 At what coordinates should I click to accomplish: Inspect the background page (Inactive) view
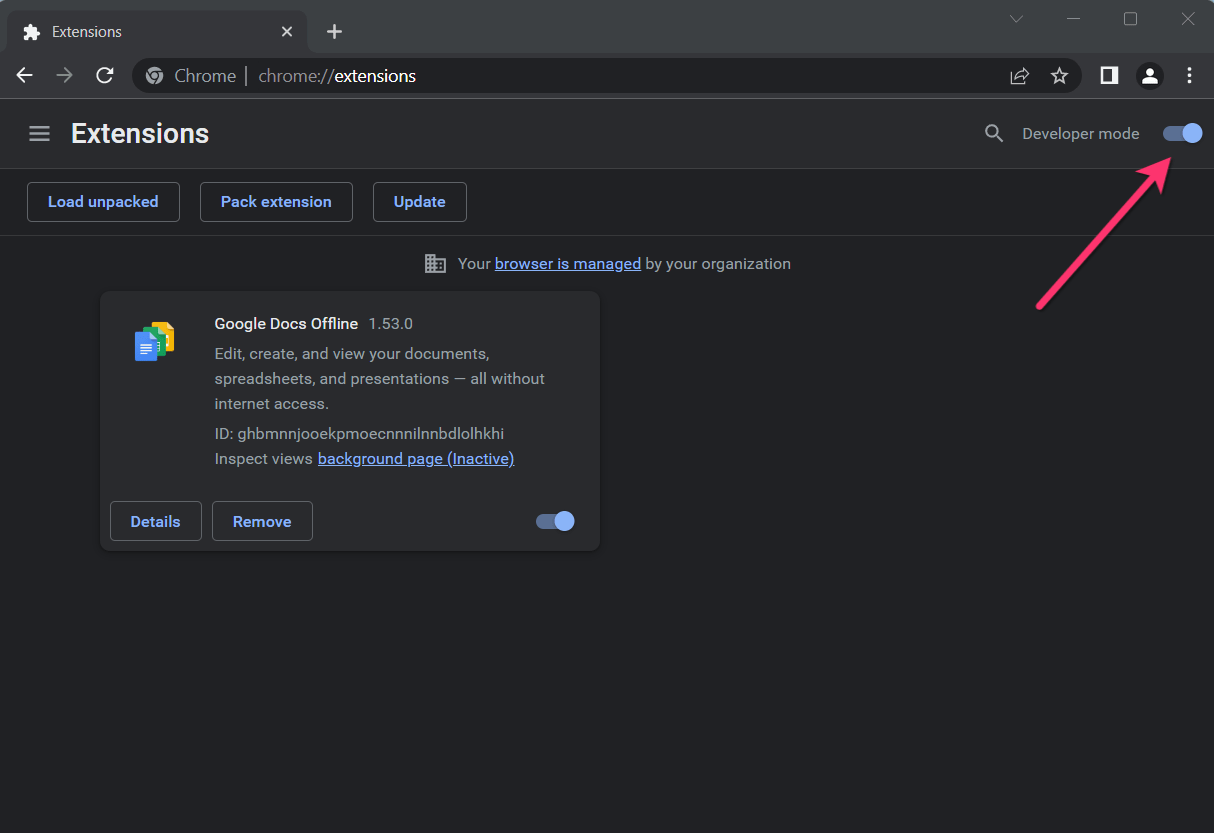[x=416, y=458]
